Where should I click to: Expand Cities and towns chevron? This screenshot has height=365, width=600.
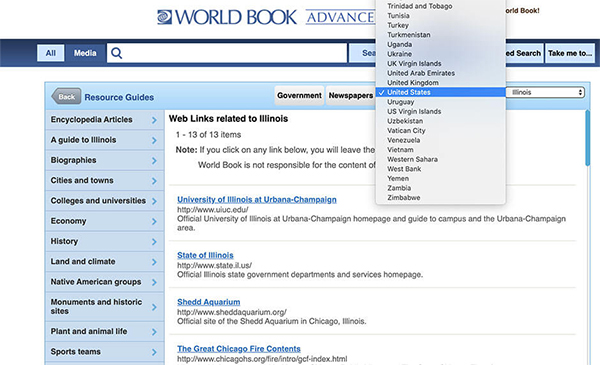(x=154, y=181)
